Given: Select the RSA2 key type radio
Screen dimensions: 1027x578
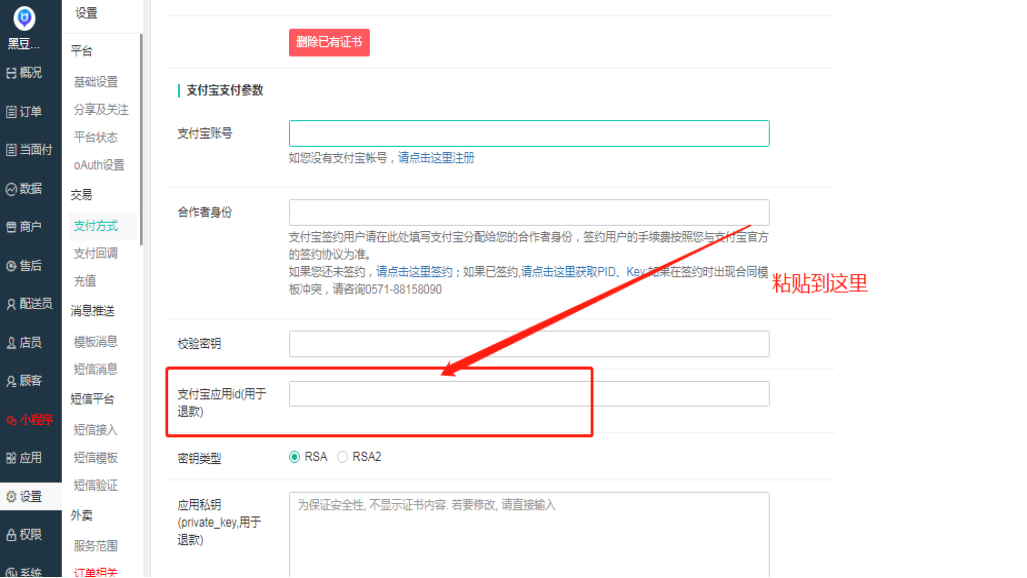Looking at the screenshot, I should coord(343,457).
